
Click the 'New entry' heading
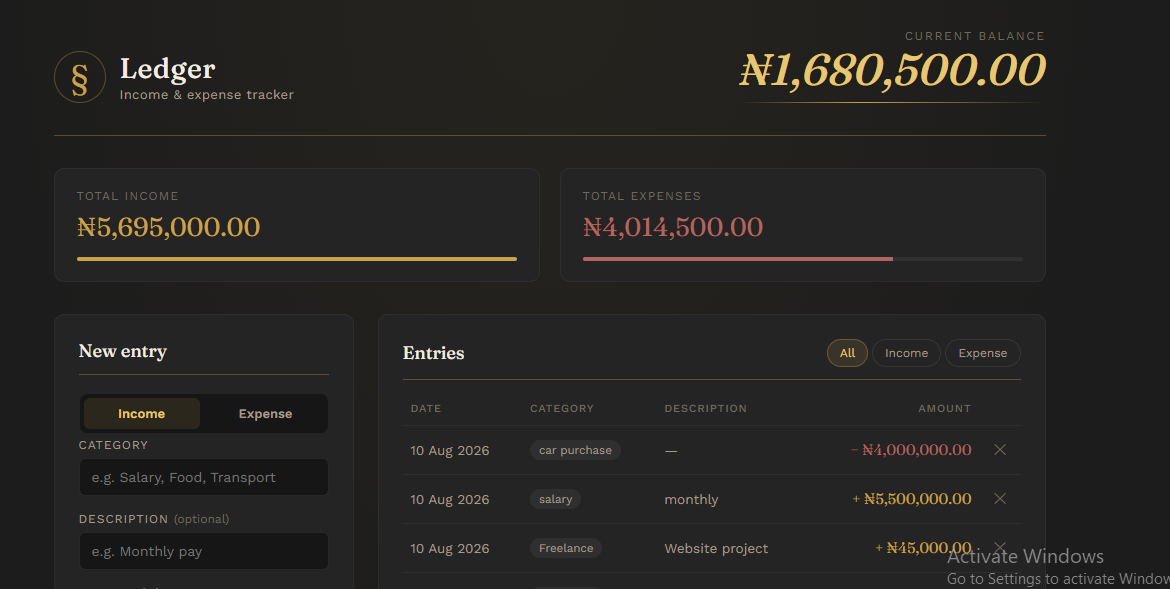pyautogui.click(x=122, y=352)
